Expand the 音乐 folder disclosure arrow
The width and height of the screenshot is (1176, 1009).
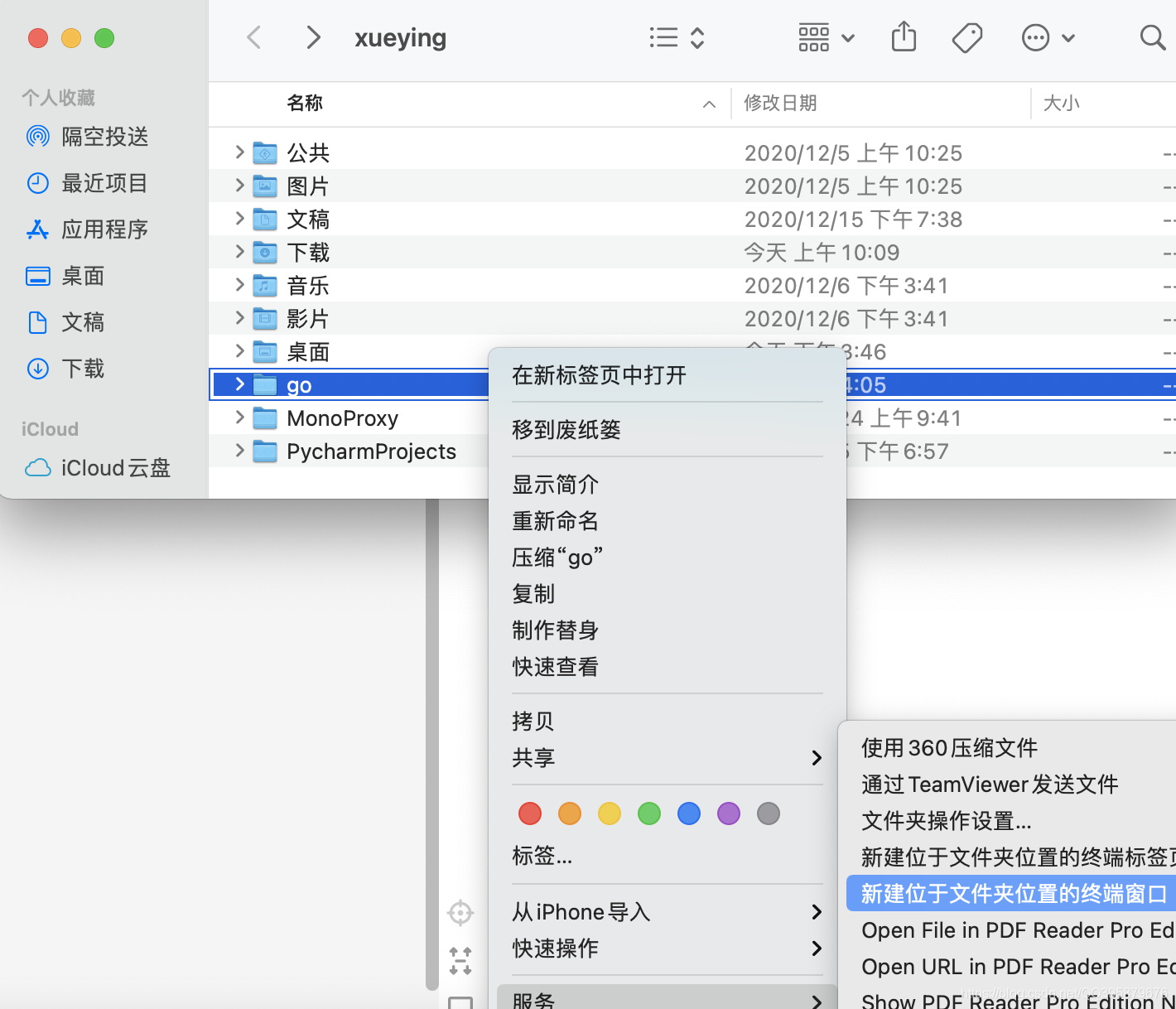[x=239, y=284]
